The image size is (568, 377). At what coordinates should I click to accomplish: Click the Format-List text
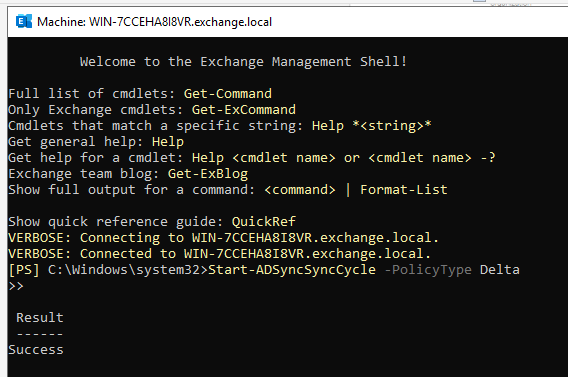pos(404,189)
